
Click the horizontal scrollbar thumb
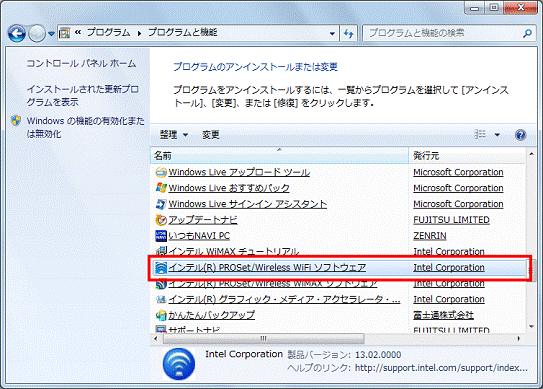264,338
